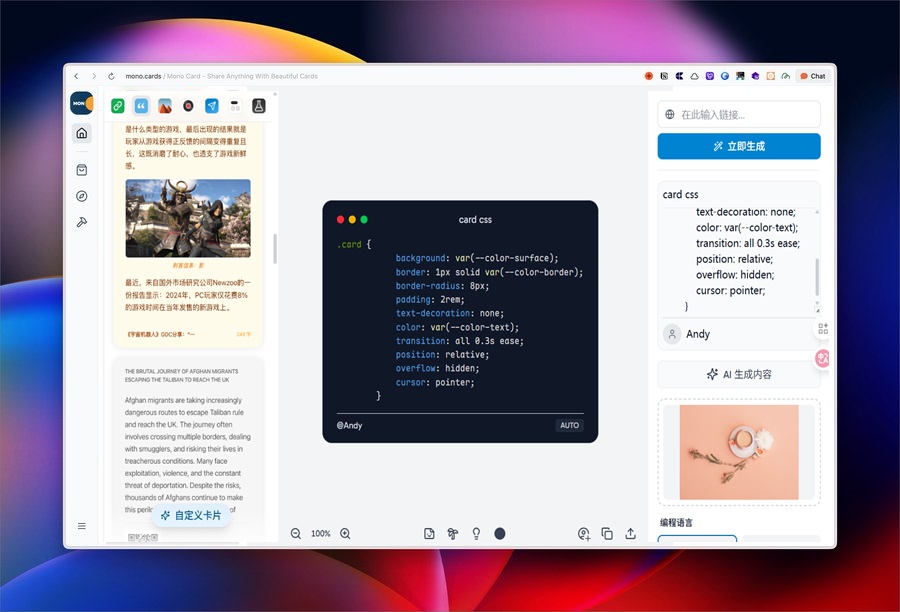
Task: Click the zoom out magnifier icon
Action: tap(296, 534)
